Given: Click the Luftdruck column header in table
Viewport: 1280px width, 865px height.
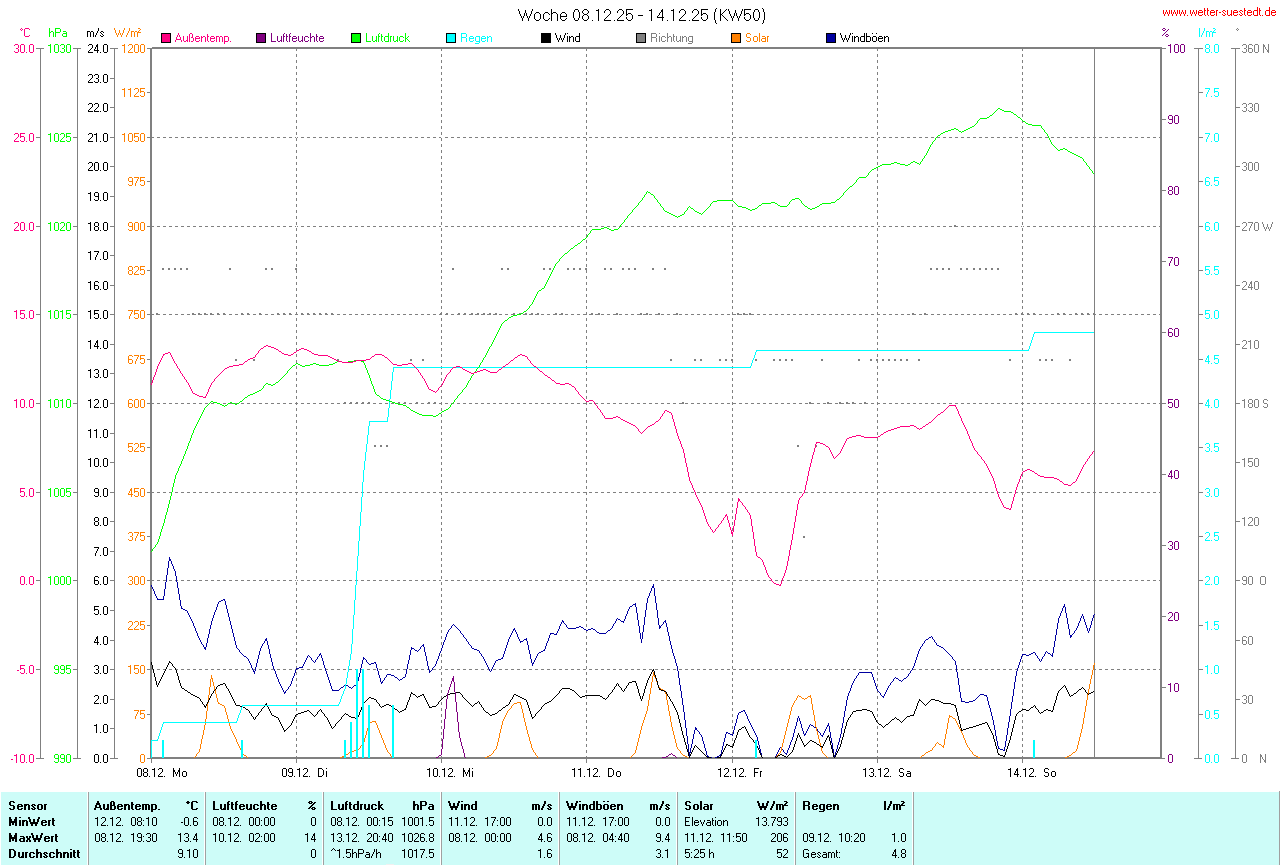Looking at the screenshot, I should click(x=356, y=805).
